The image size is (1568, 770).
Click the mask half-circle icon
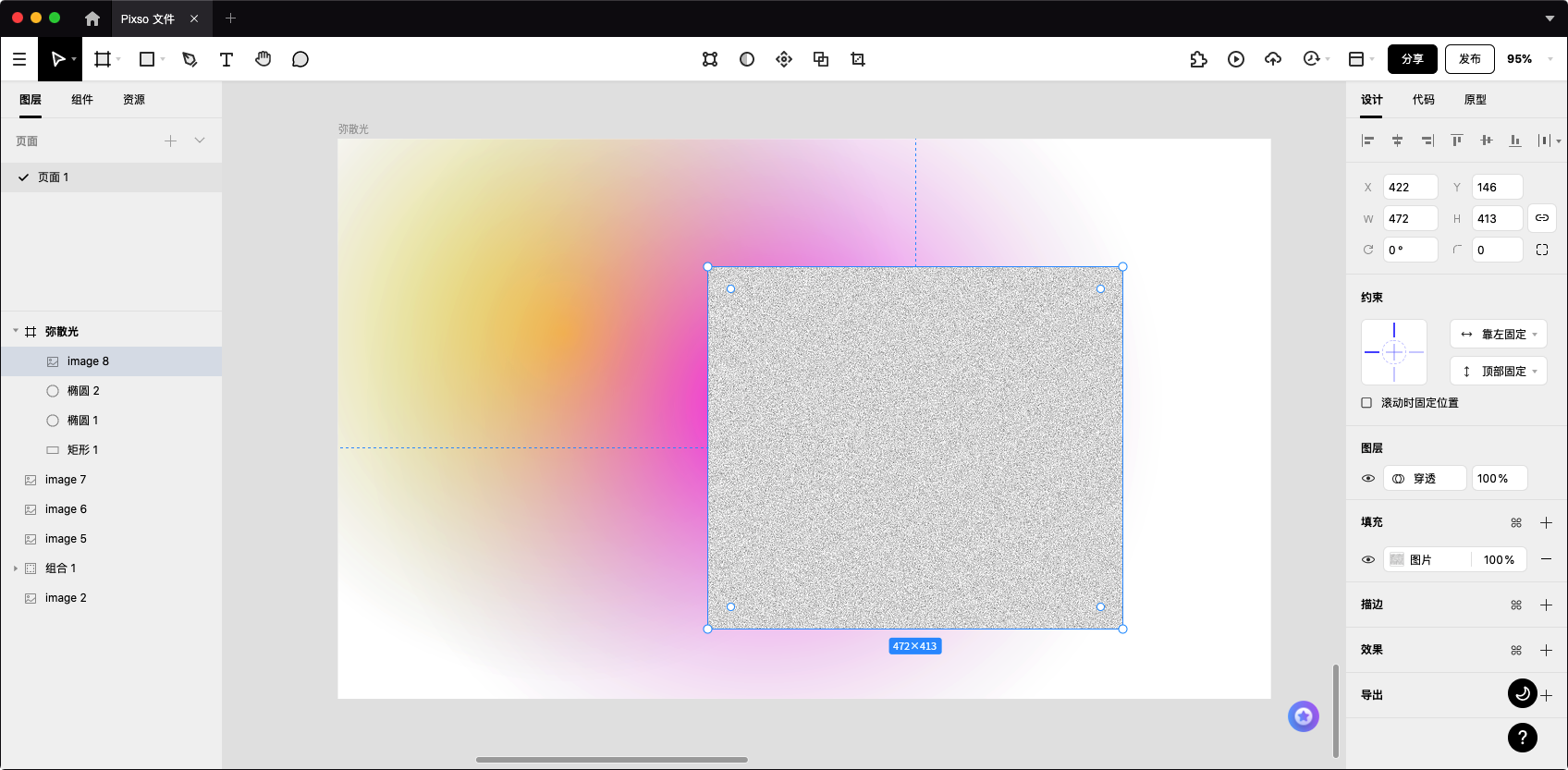point(747,59)
